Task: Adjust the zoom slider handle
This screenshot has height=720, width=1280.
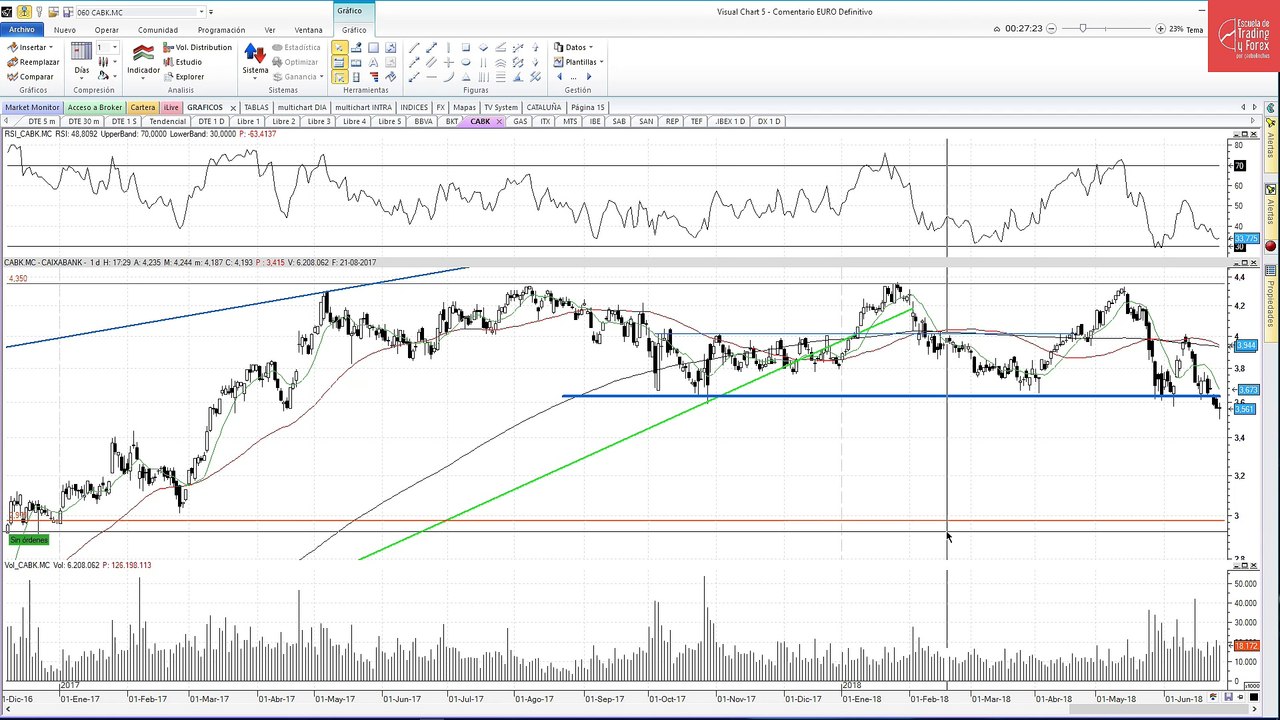Action: (x=1082, y=28)
